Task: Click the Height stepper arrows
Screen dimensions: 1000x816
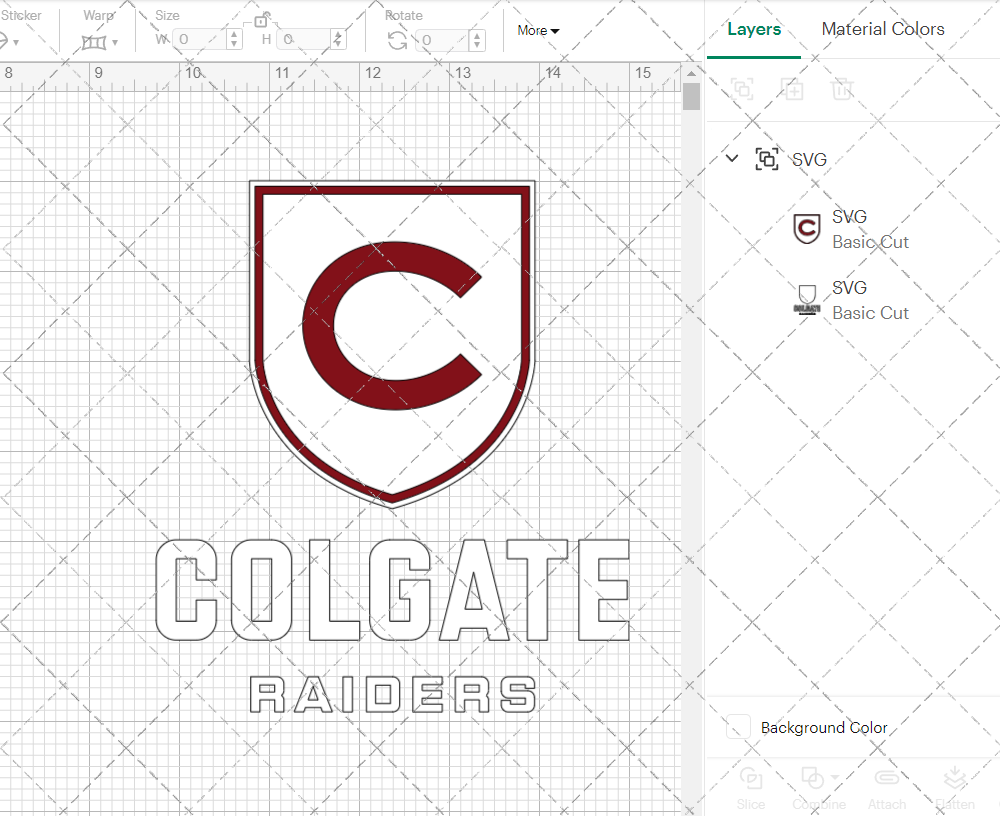Action: coord(339,40)
